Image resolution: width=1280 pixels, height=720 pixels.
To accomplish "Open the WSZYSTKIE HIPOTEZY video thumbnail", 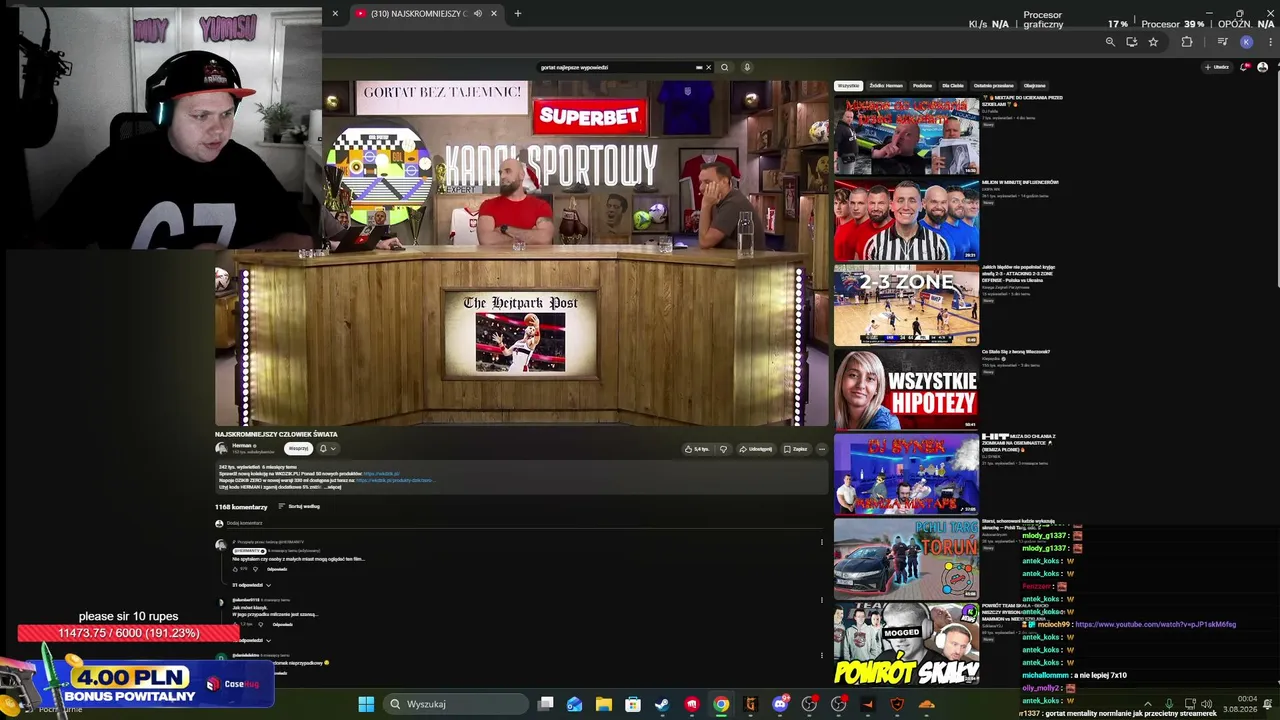I will (x=906, y=389).
